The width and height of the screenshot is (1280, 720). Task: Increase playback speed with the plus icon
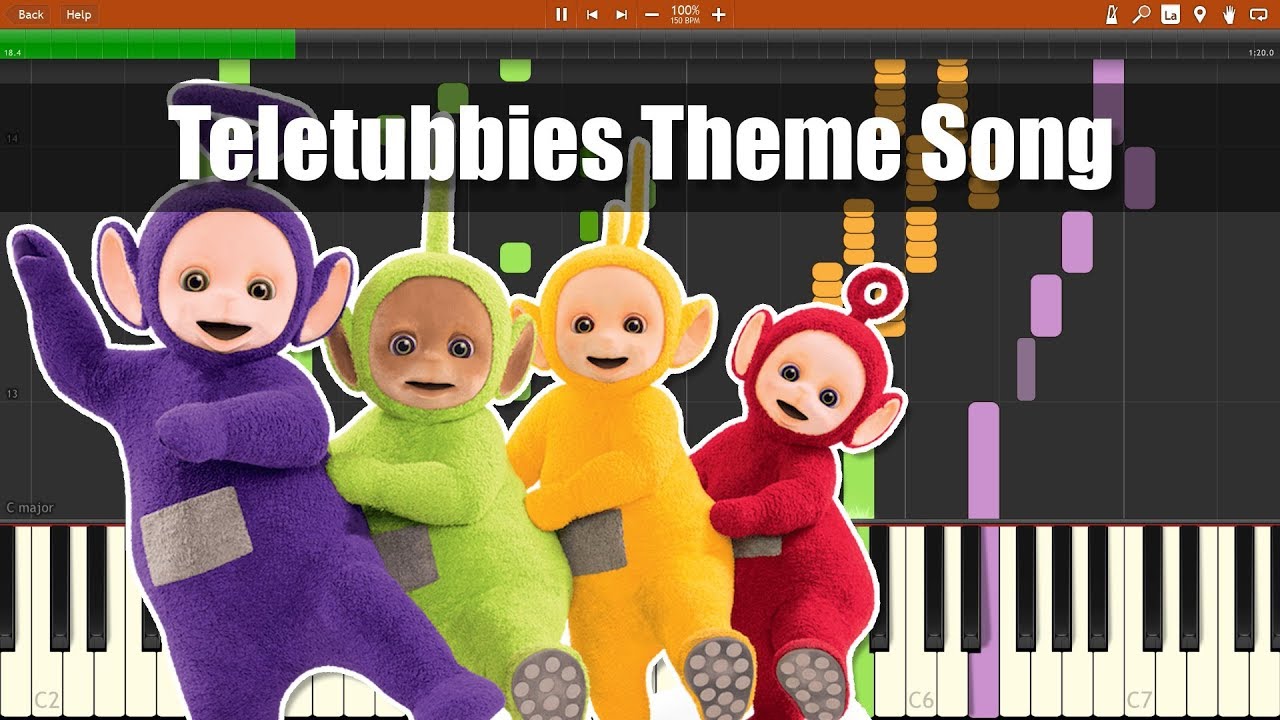coord(718,14)
